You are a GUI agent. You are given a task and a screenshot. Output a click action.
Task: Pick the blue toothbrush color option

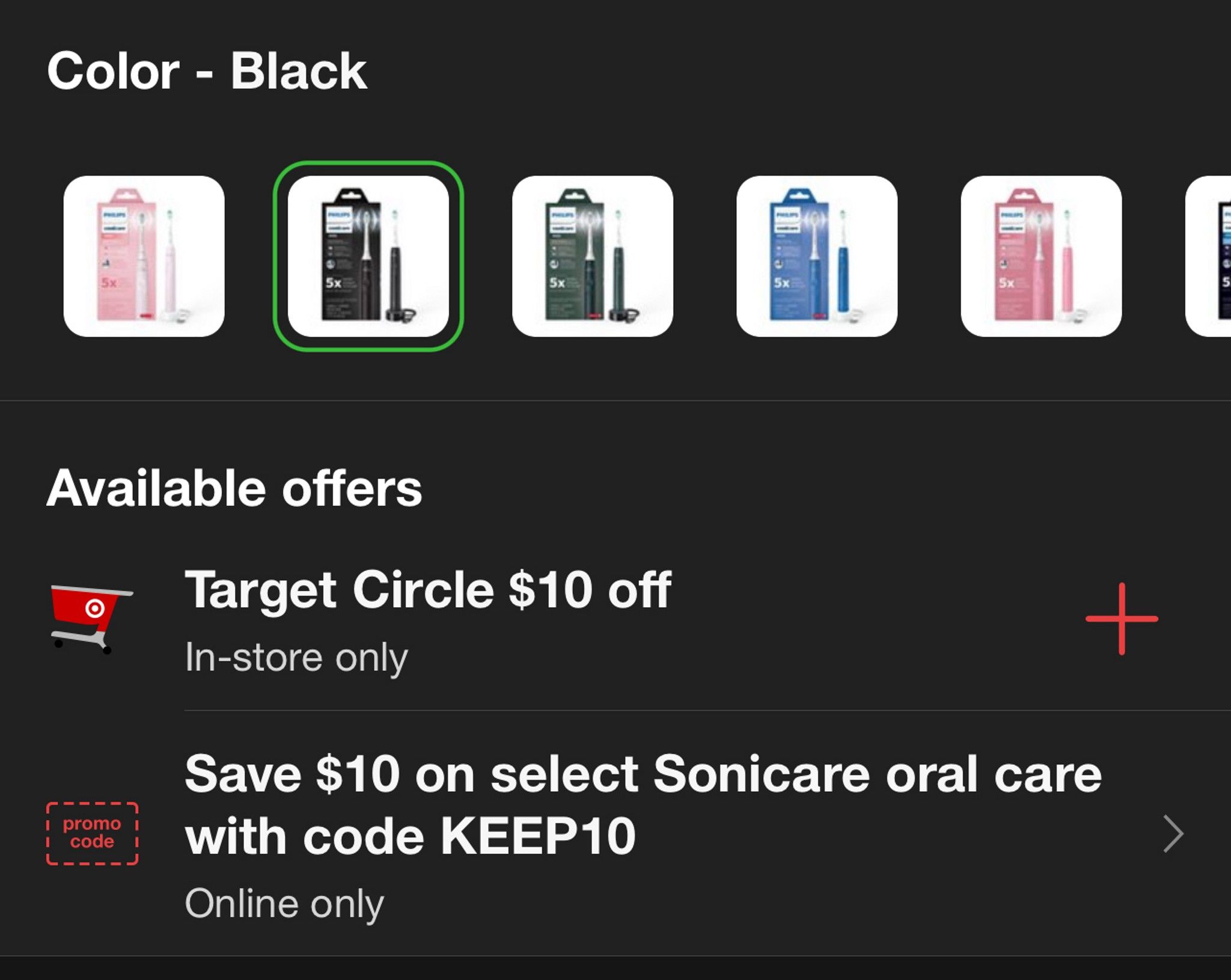pos(817,256)
